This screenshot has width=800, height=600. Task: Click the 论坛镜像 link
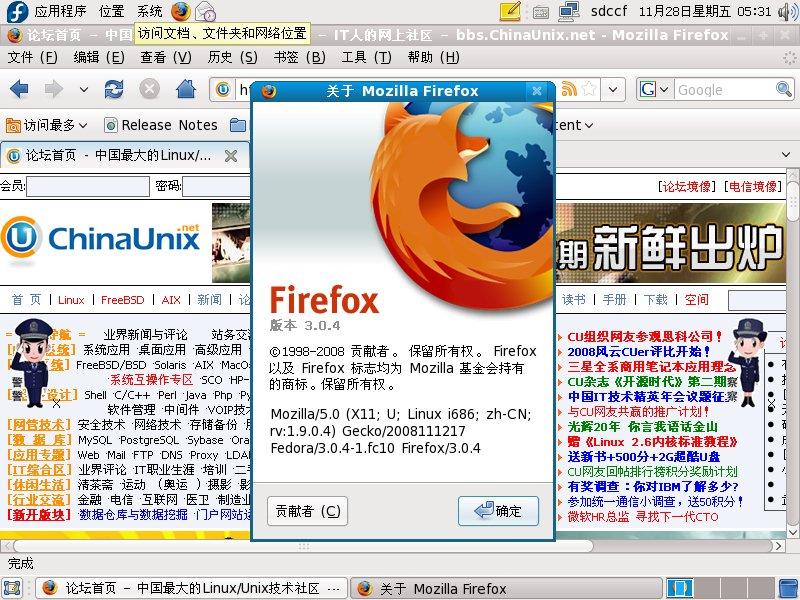point(687,186)
